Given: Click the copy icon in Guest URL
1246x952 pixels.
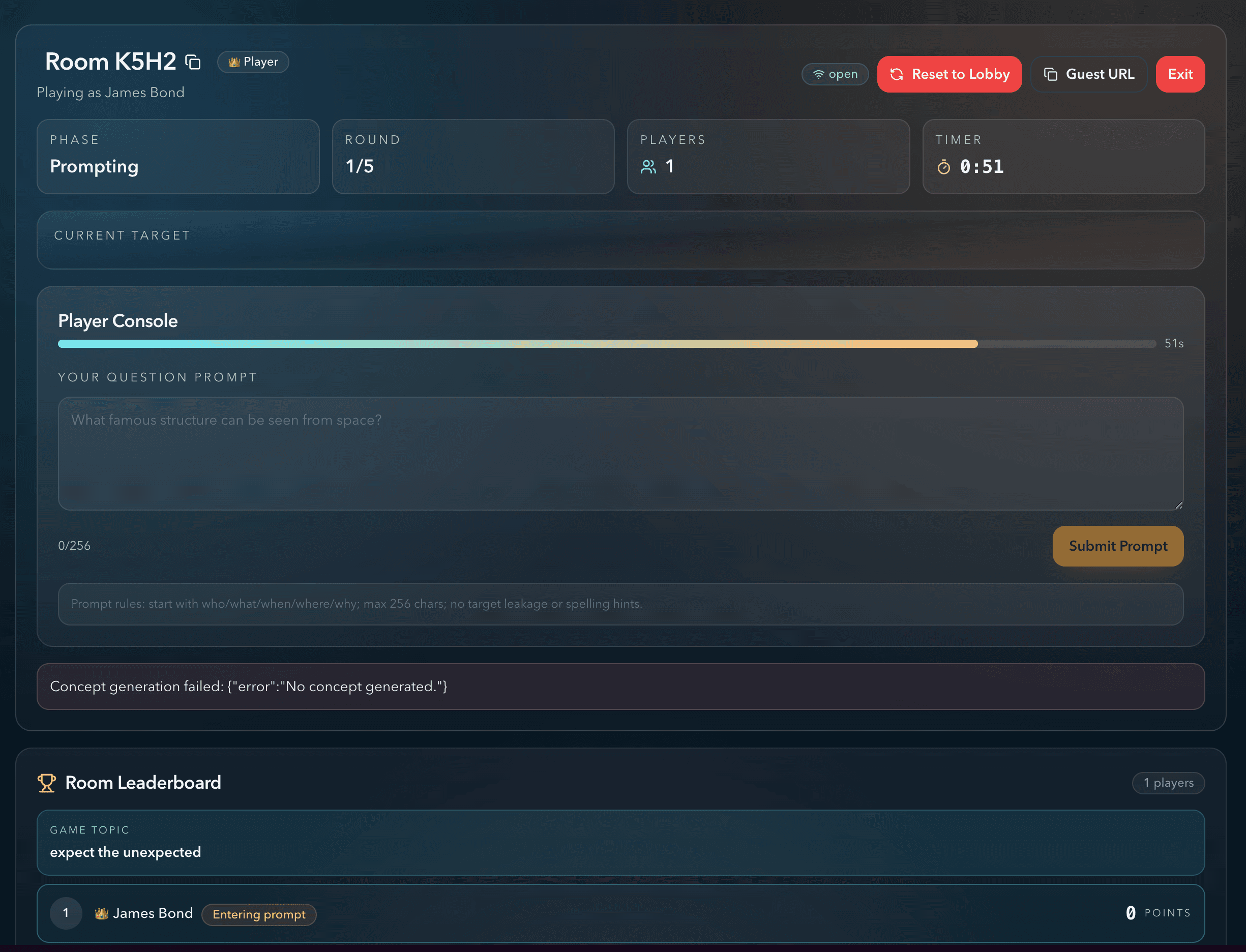Looking at the screenshot, I should 1051,74.
